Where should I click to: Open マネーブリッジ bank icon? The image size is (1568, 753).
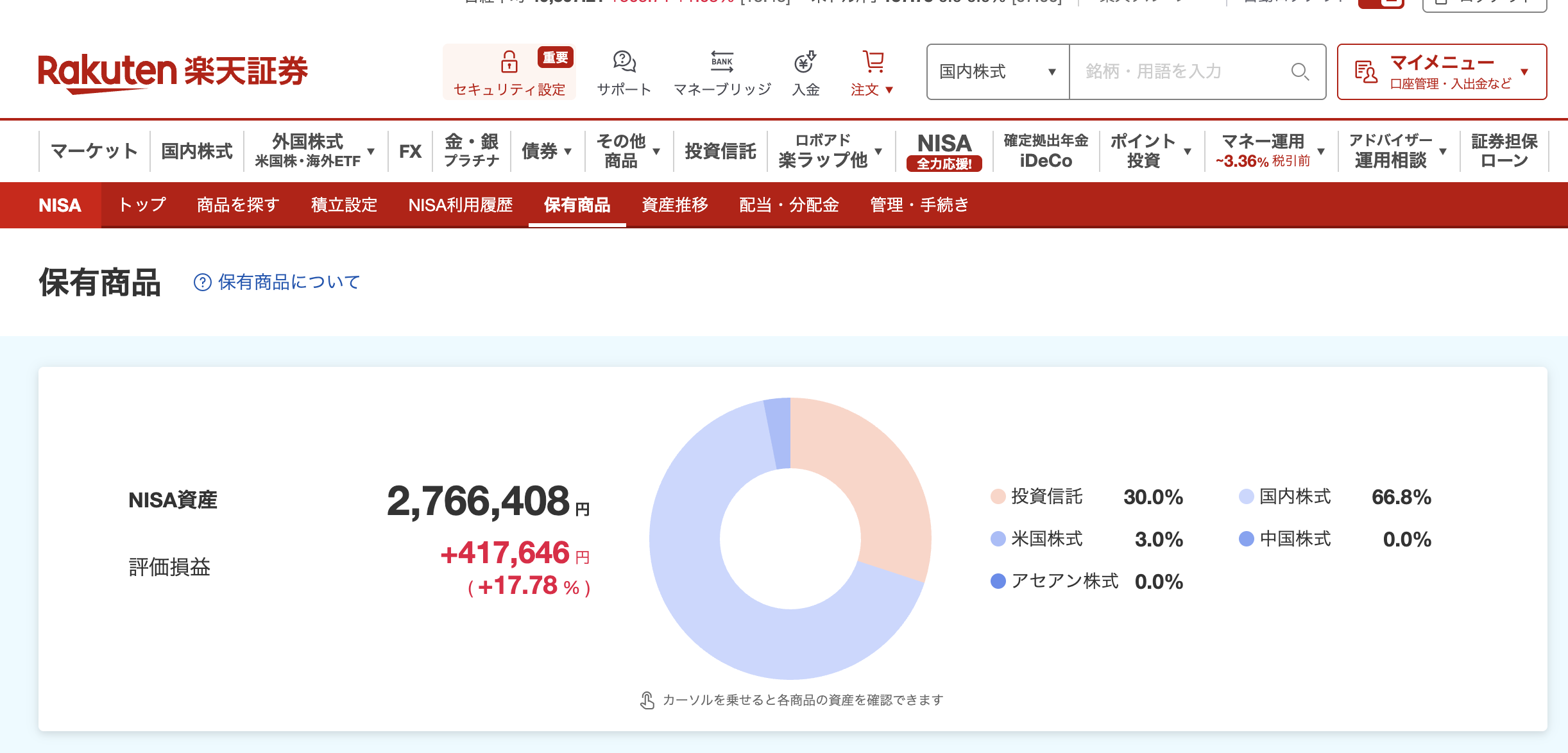tap(722, 63)
